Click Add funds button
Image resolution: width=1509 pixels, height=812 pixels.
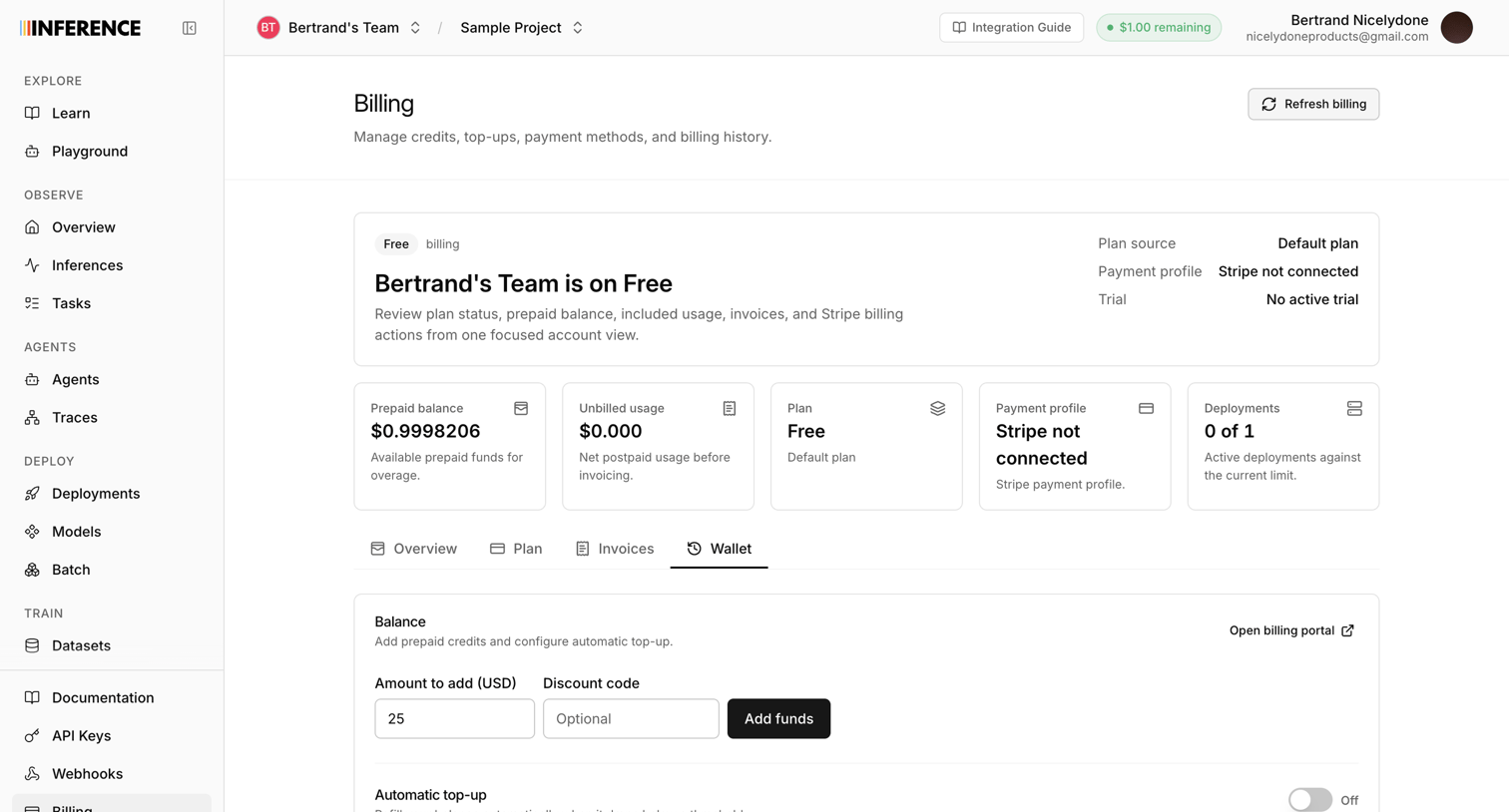pyautogui.click(x=778, y=718)
